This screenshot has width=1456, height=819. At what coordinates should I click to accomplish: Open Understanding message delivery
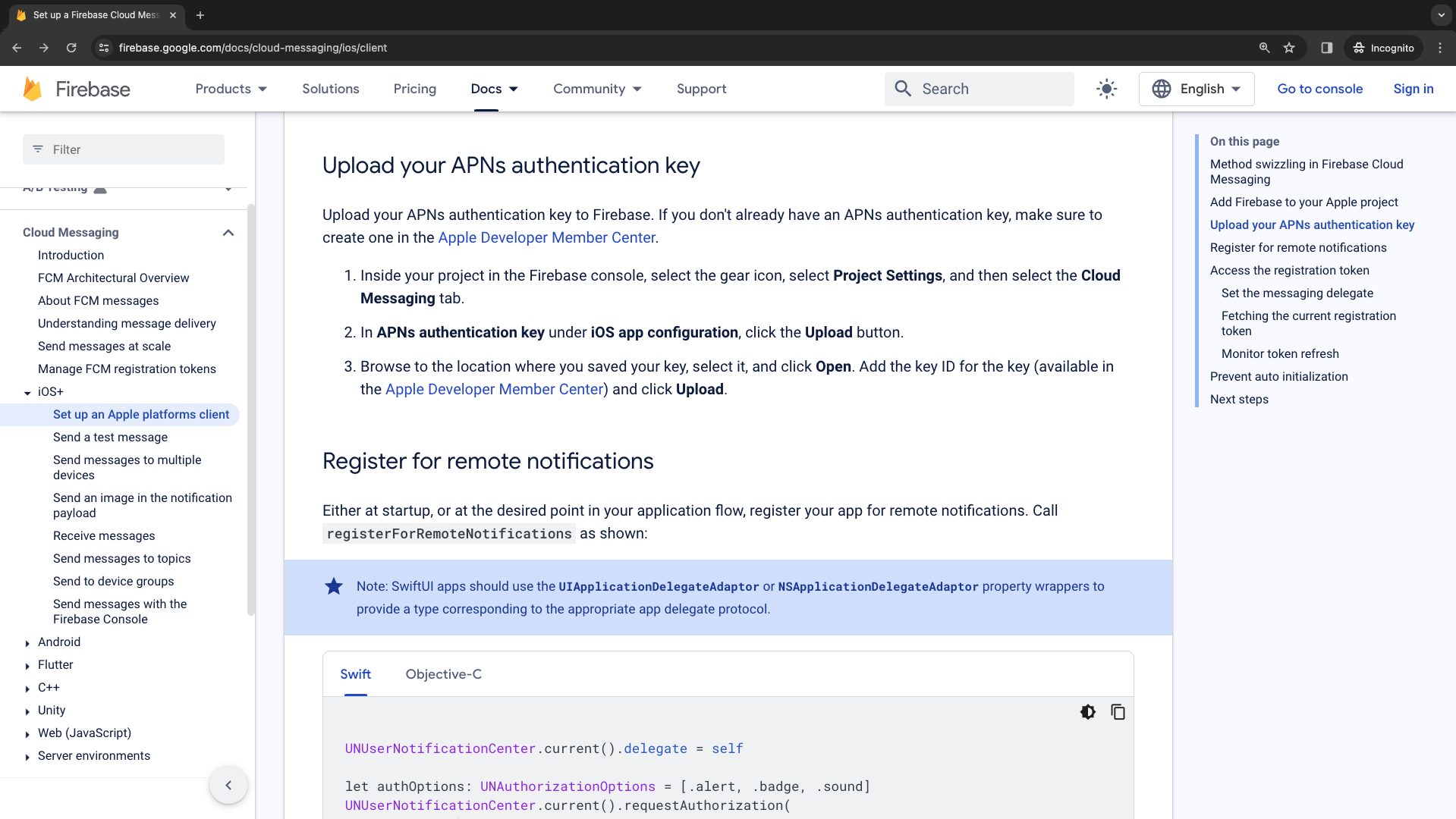(x=127, y=324)
